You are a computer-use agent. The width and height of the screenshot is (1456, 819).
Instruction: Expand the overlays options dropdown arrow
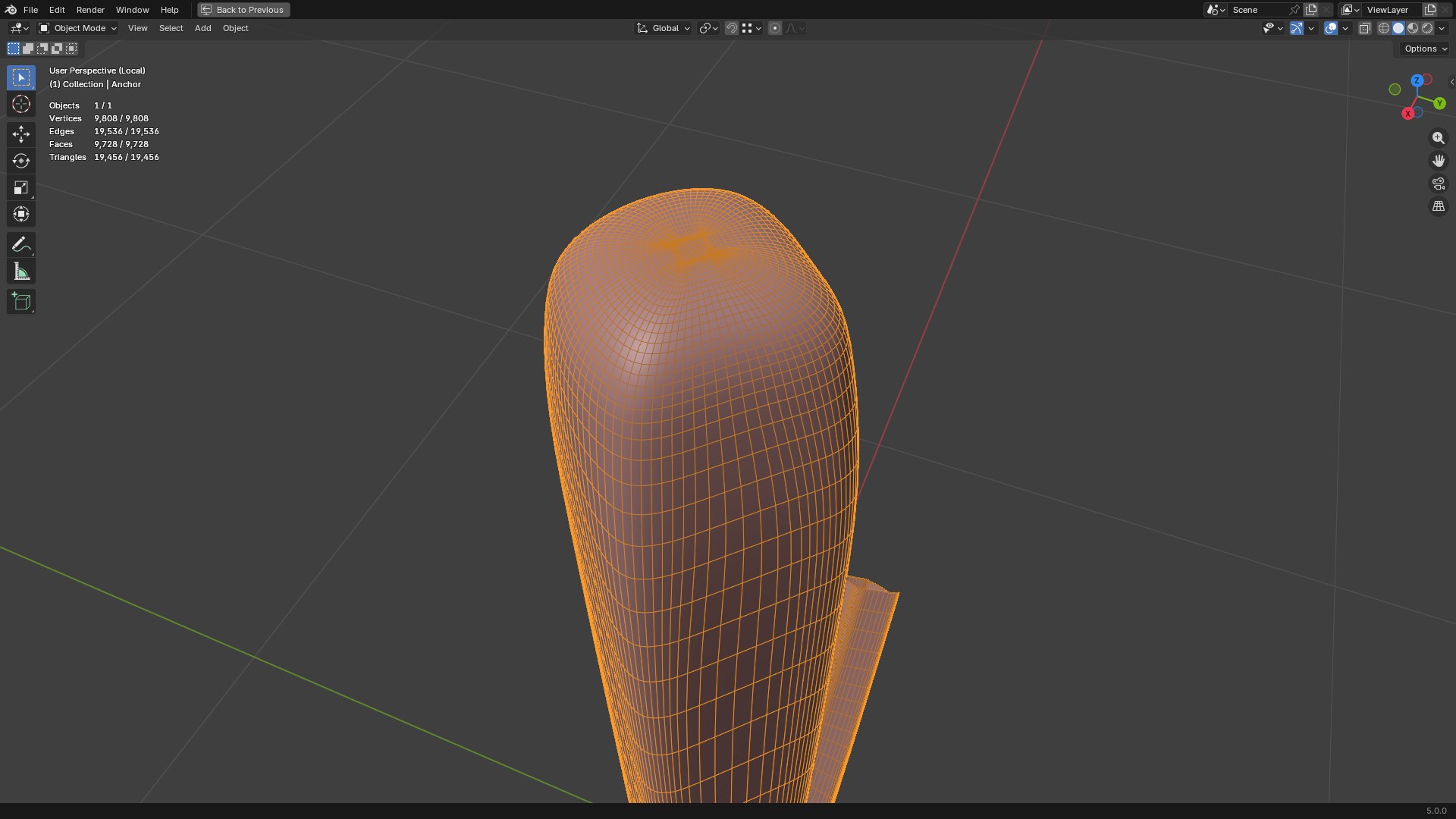click(x=1345, y=28)
